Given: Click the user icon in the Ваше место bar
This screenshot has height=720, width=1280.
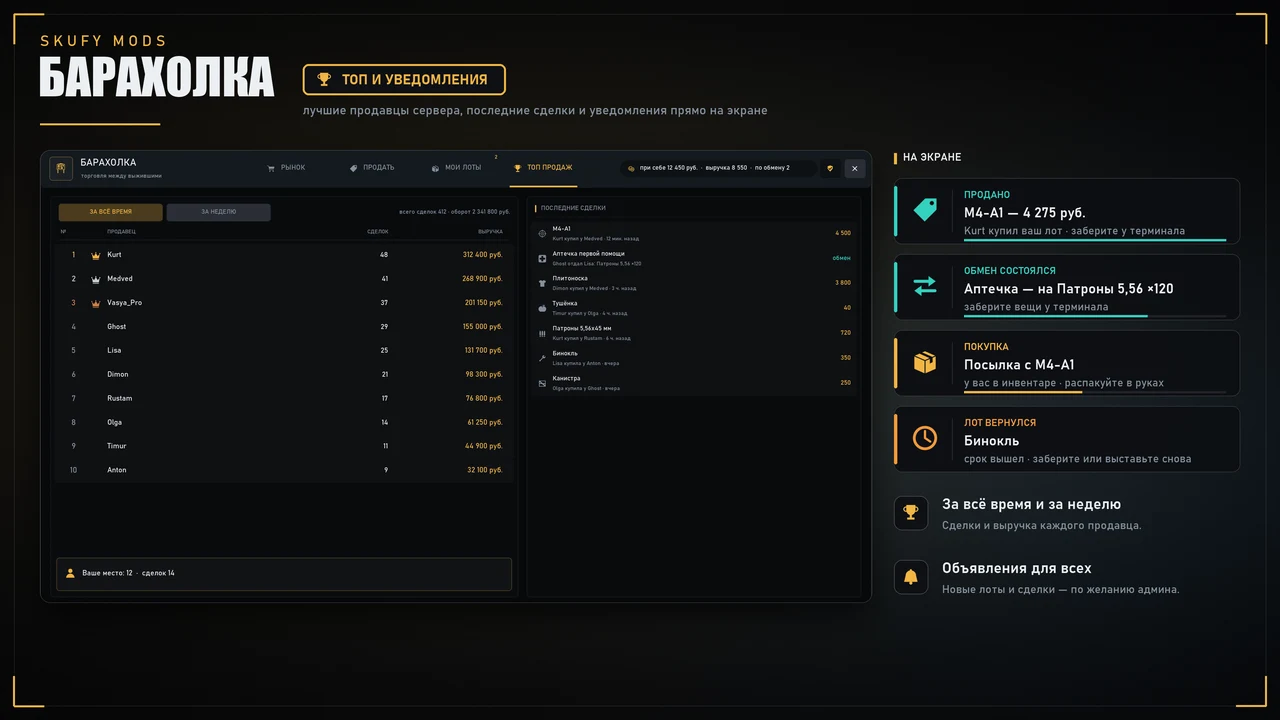Looking at the screenshot, I should pyautogui.click(x=70, y=573).
